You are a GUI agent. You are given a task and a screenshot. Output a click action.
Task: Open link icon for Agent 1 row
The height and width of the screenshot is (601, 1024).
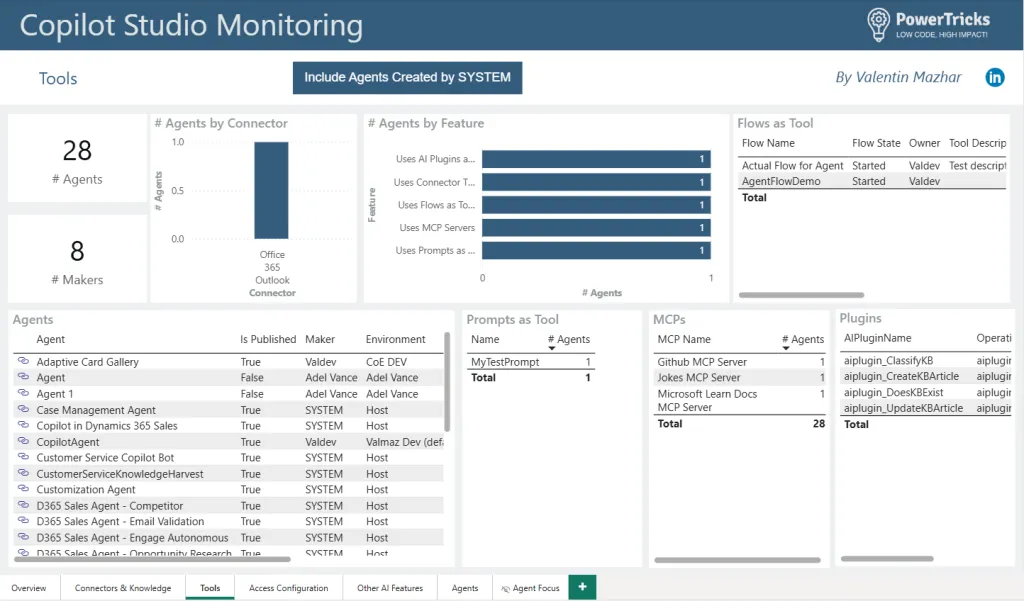[24, 393]
